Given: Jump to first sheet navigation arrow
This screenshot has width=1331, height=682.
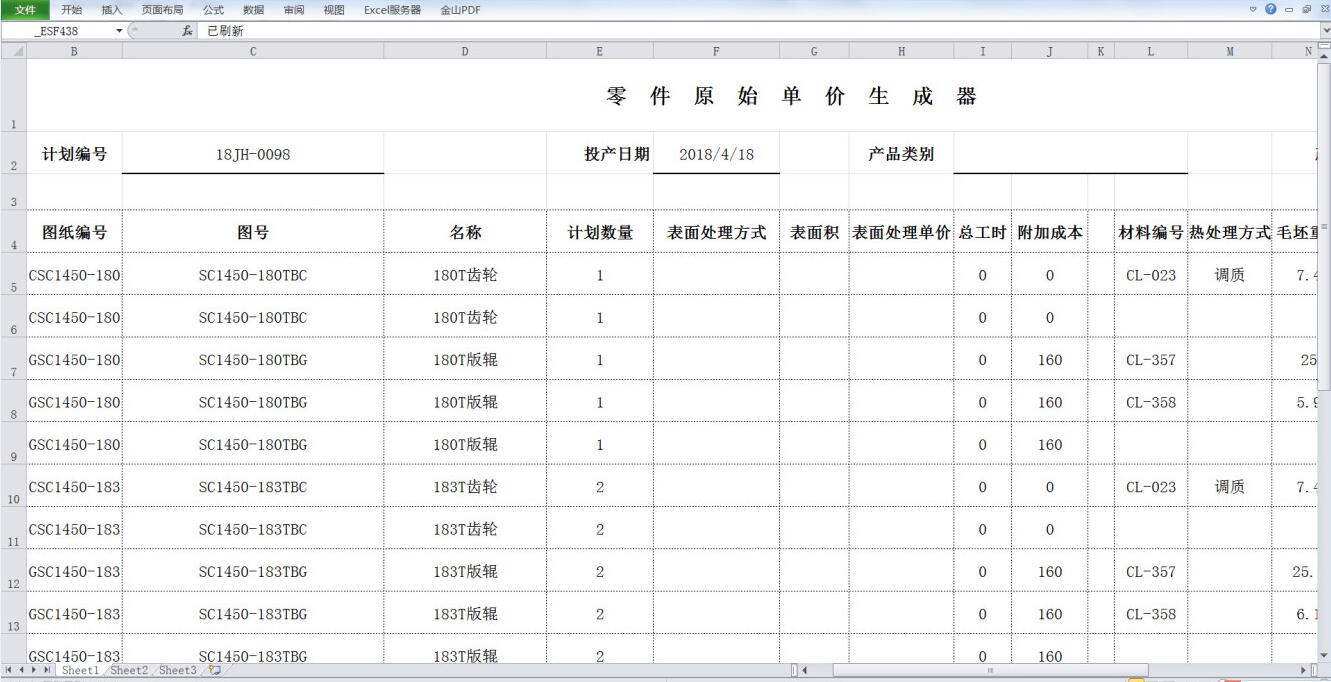Looking at the screenshot, I should [x=9, y=670].
